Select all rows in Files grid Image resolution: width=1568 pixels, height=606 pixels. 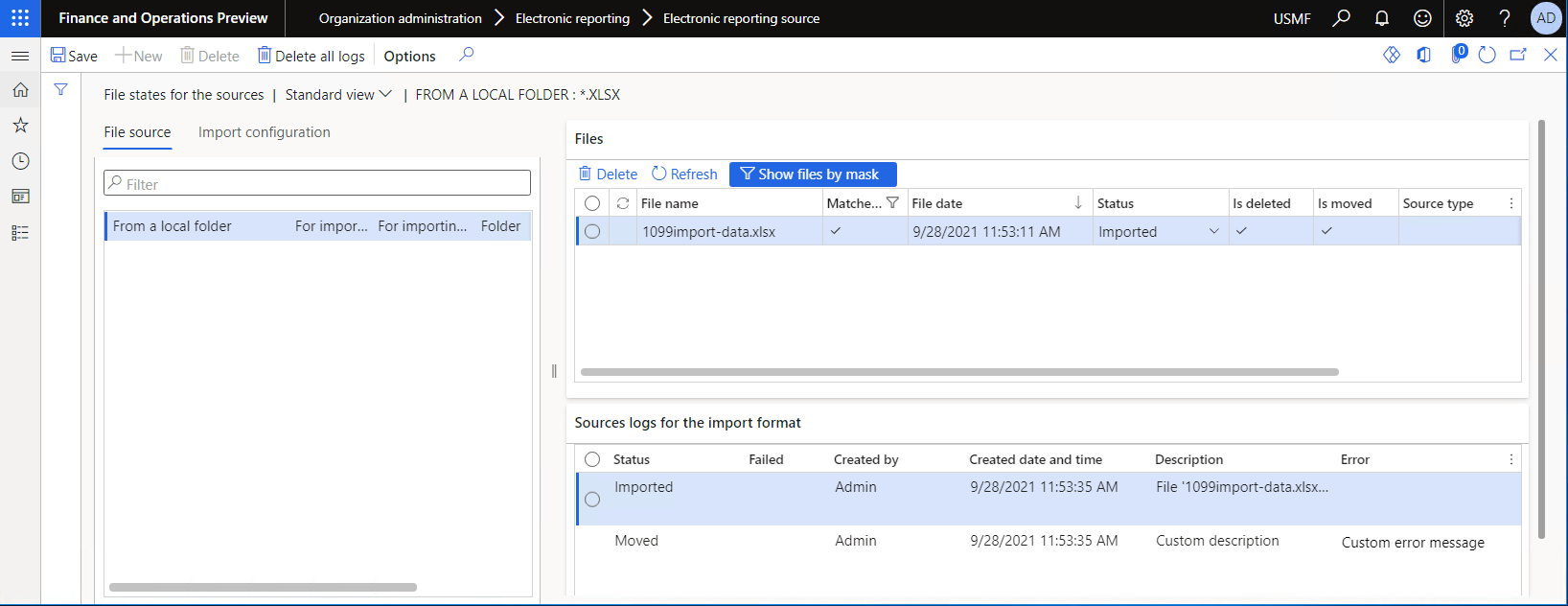(592, 203)
